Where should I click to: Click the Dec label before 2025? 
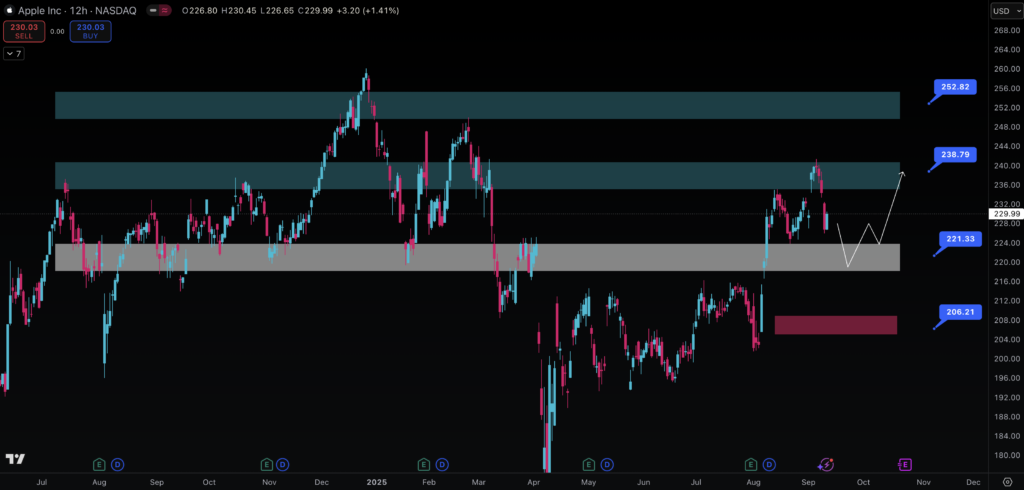[321, 482]
